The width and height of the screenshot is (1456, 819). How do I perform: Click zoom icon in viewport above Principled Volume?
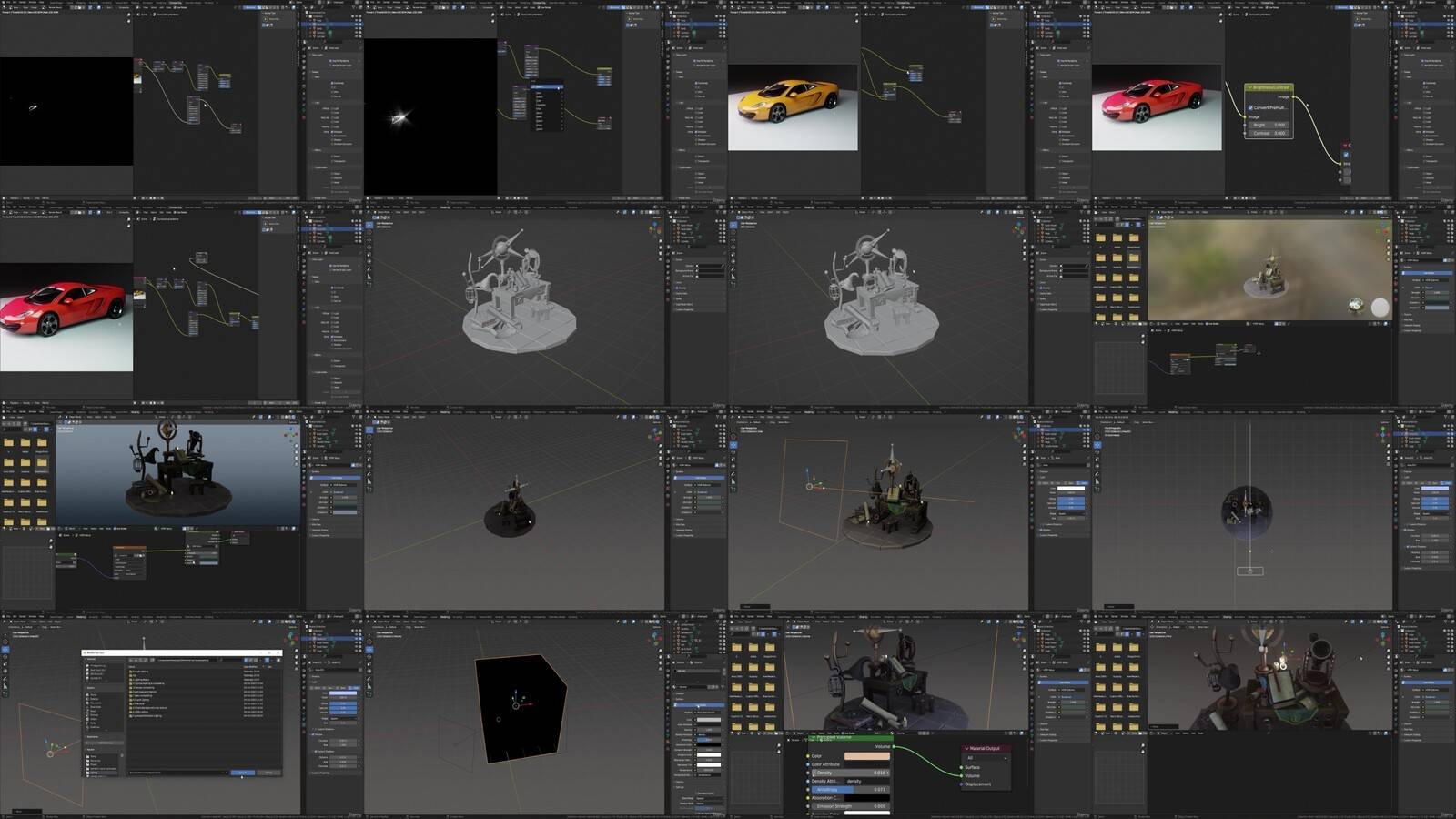(1025, 651)
